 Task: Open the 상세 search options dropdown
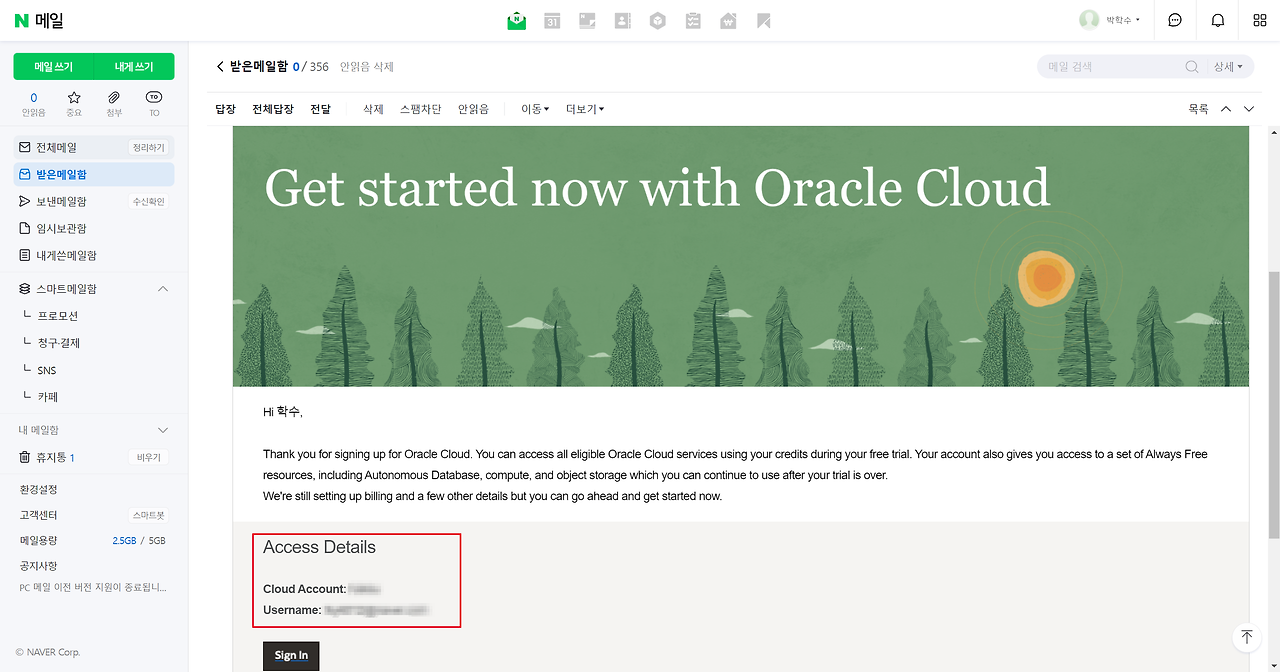click(1228, 67)
